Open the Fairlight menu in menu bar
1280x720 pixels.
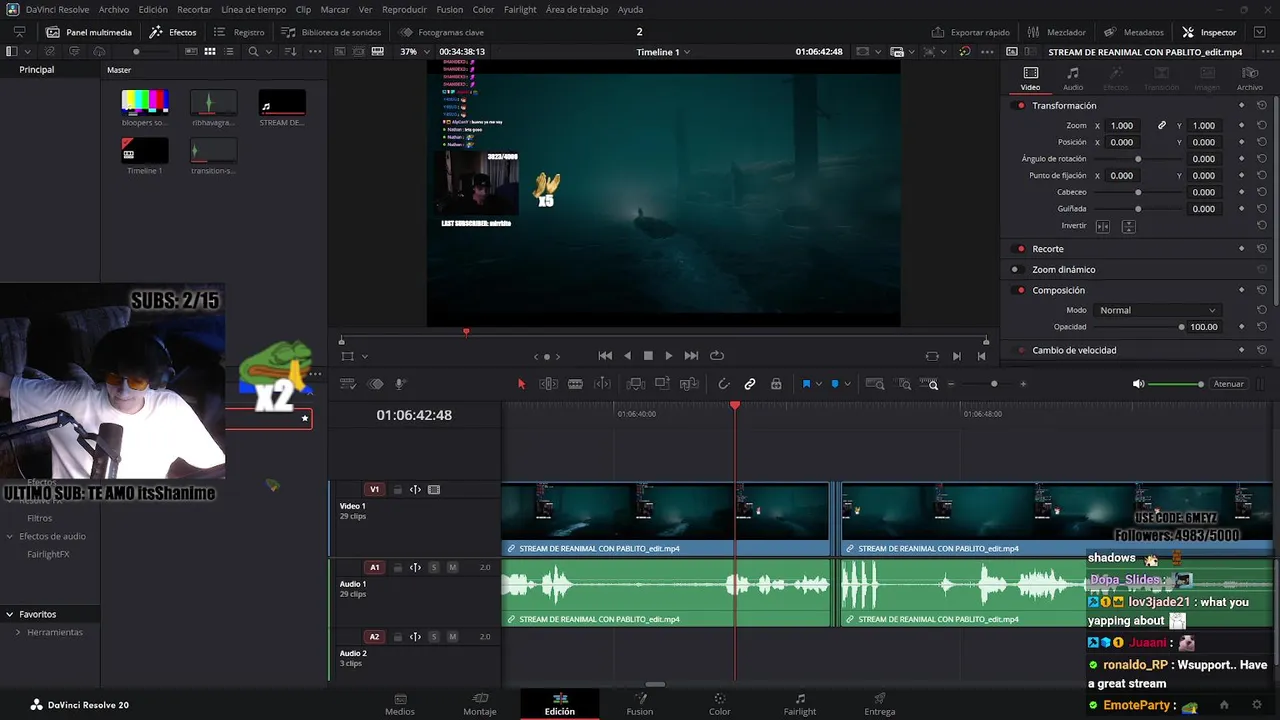pyautogui.click(x=520, y=9)
